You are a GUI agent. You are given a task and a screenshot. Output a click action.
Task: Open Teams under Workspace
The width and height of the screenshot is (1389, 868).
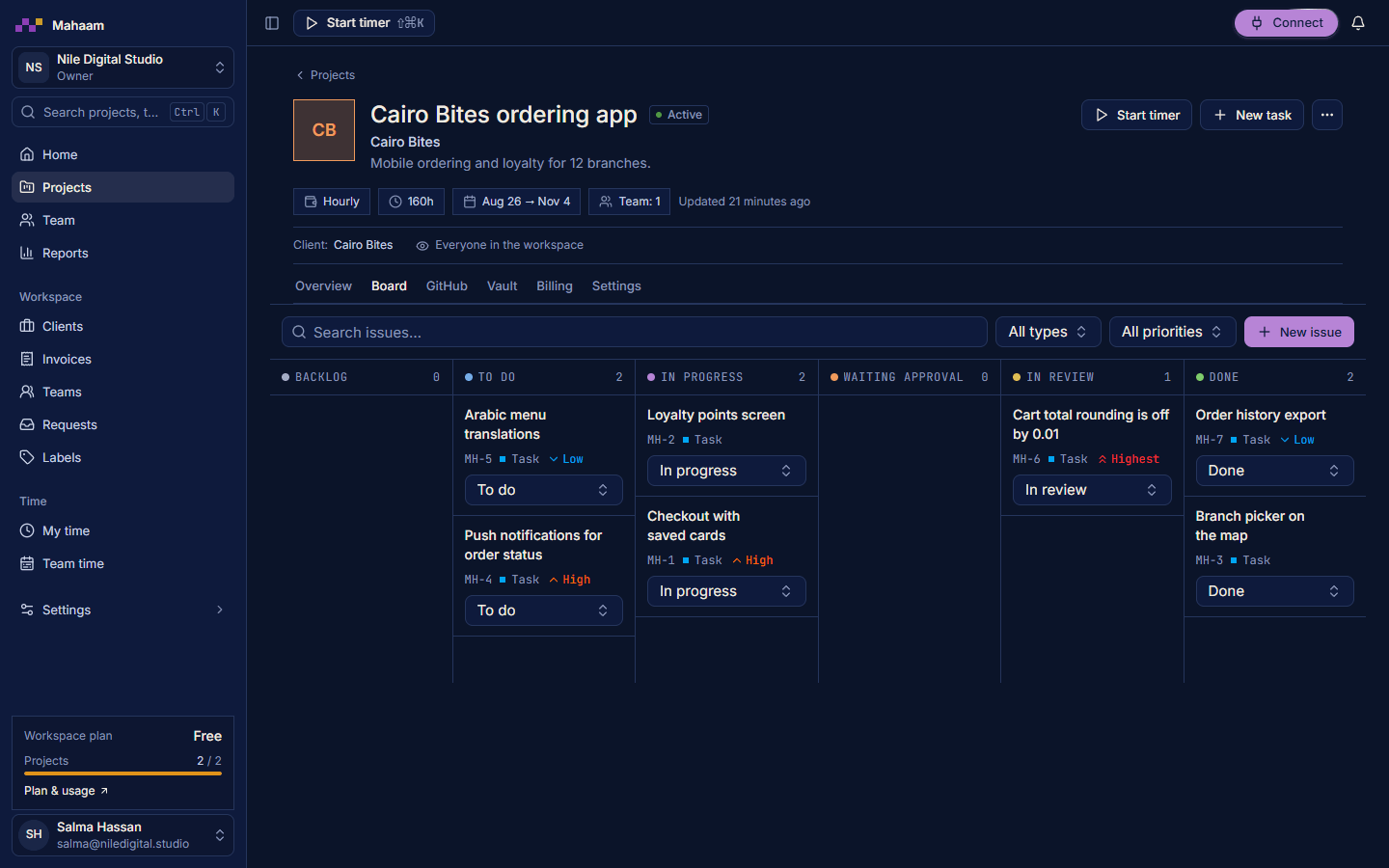pos(123,392)
